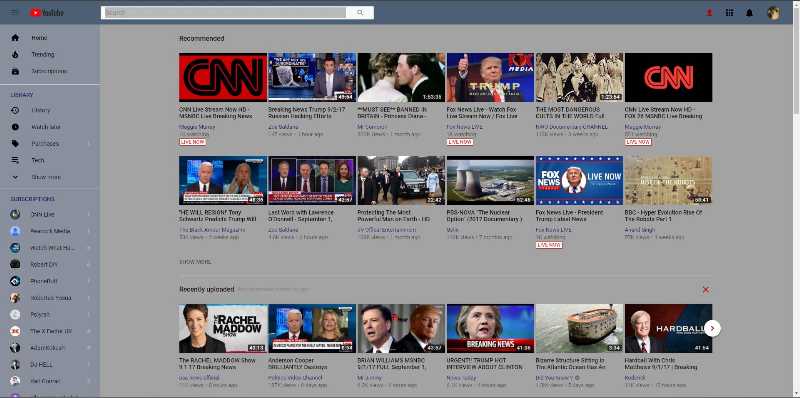Open the black CNN logo thumbnail
Viewport: 800px width, 398px height.
(668, 77)
